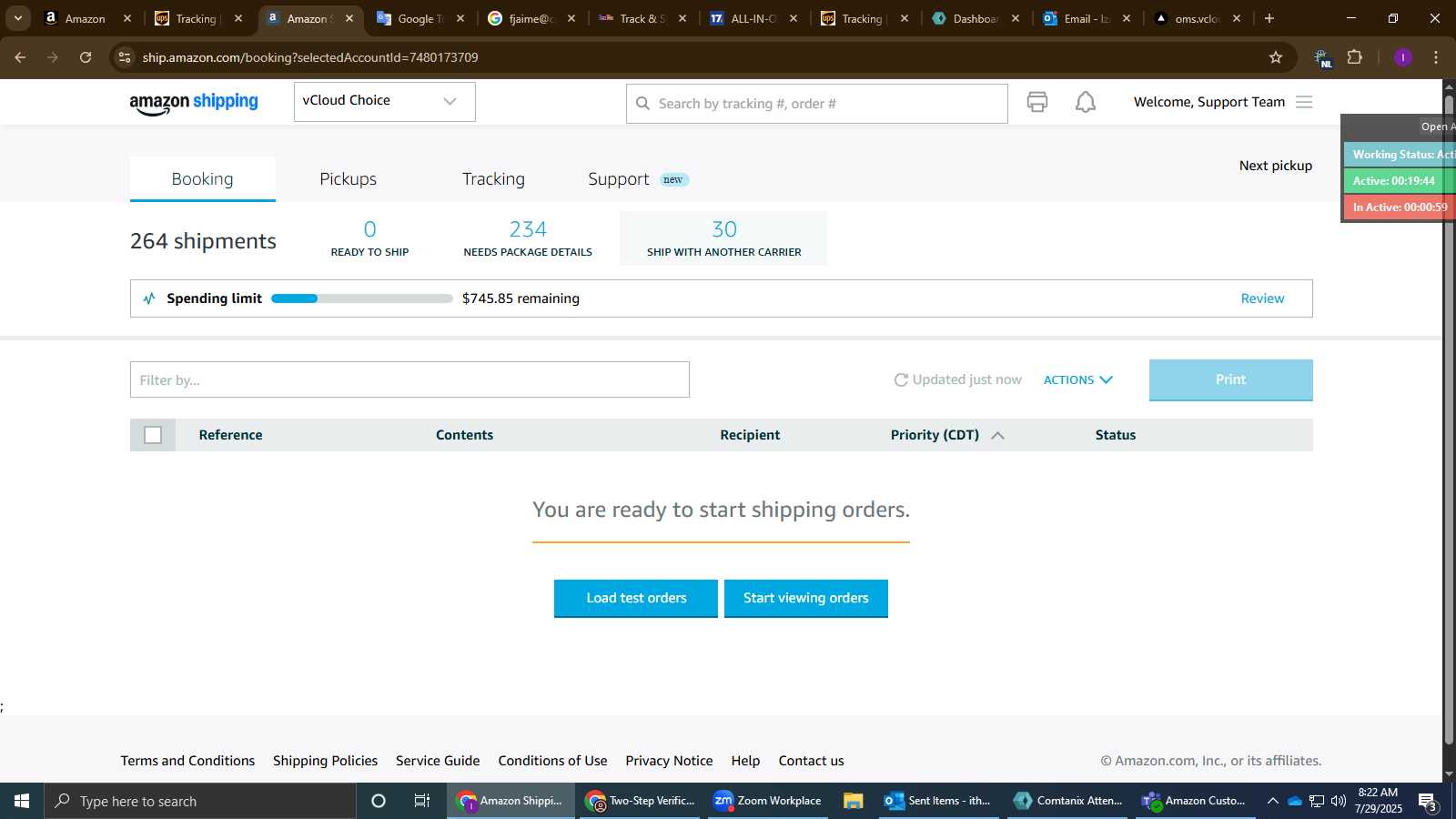Open Chrome three-dot menu

click(x=1436, y=57)
